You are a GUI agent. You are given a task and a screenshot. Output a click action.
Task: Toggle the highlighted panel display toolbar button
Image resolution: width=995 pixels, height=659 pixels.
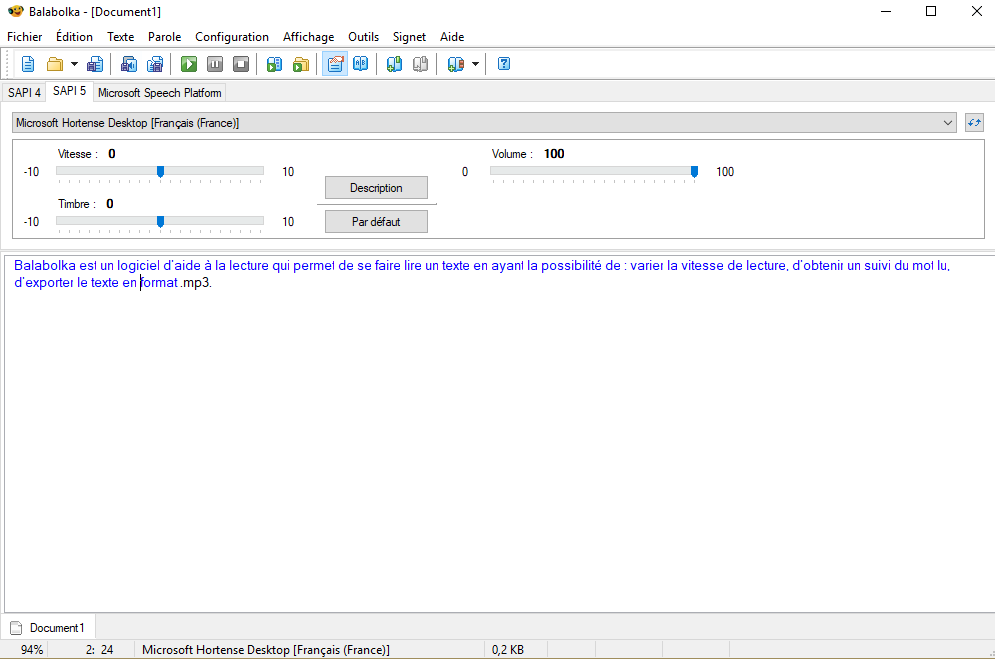pos(335,64)
